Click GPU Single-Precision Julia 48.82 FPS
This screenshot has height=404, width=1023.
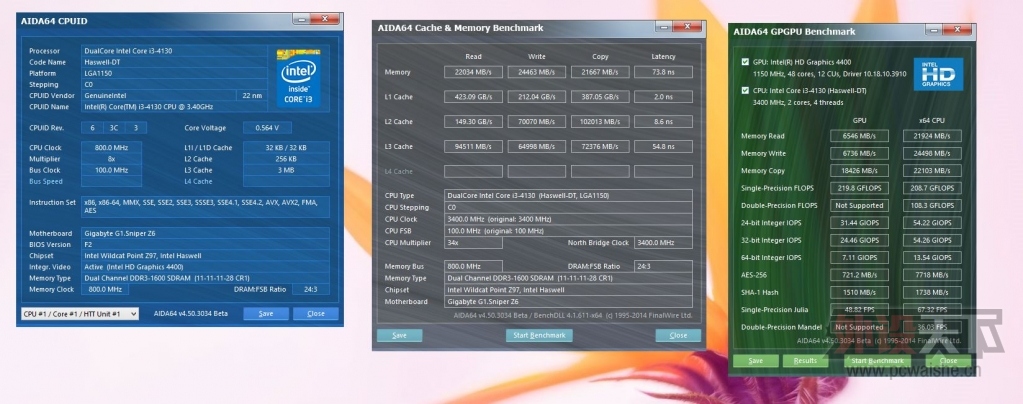859,309
